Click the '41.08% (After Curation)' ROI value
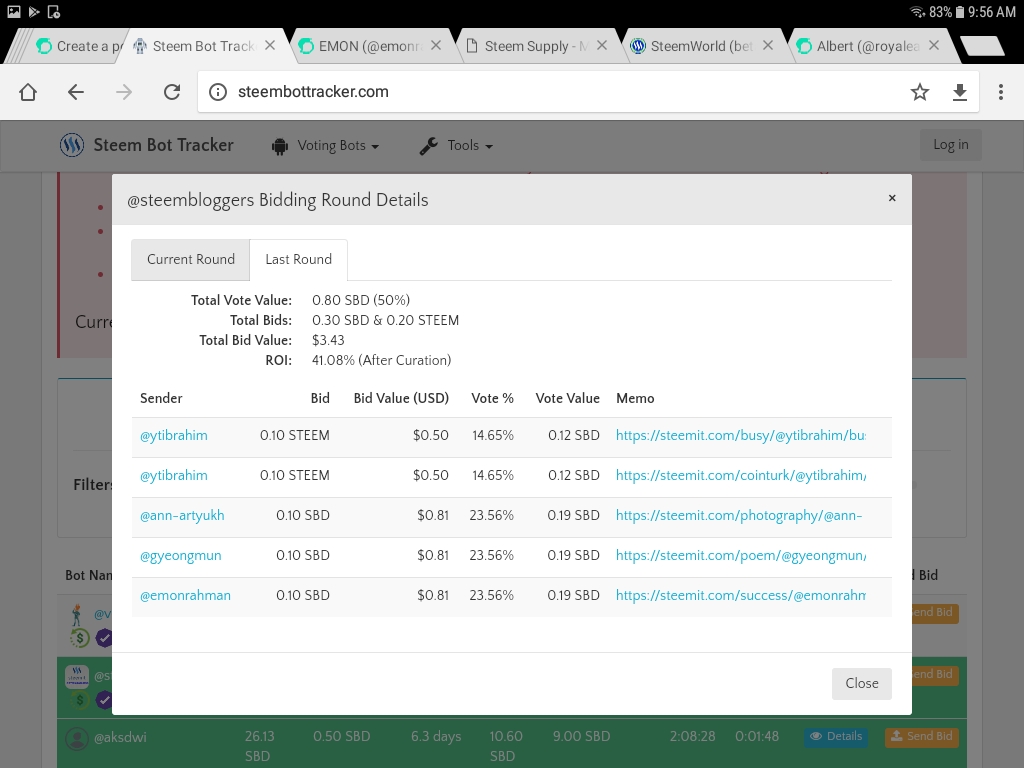Screen dimensions: 1024x768 point(381,360)
